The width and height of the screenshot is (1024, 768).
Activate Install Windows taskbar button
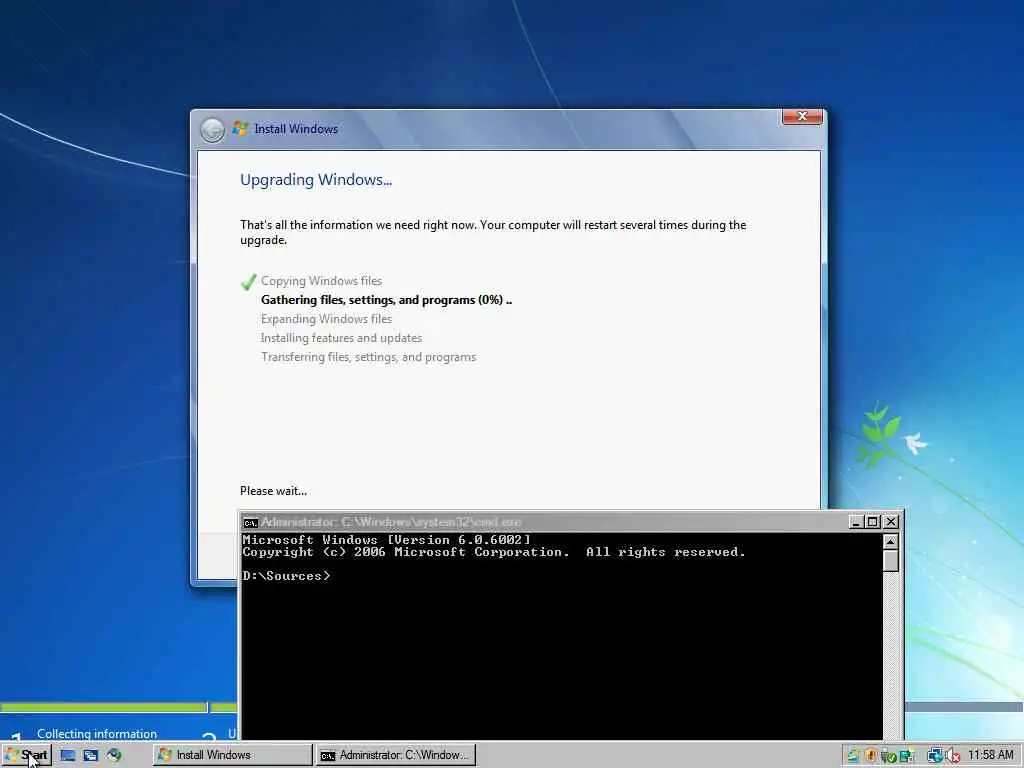click(232, 755)
